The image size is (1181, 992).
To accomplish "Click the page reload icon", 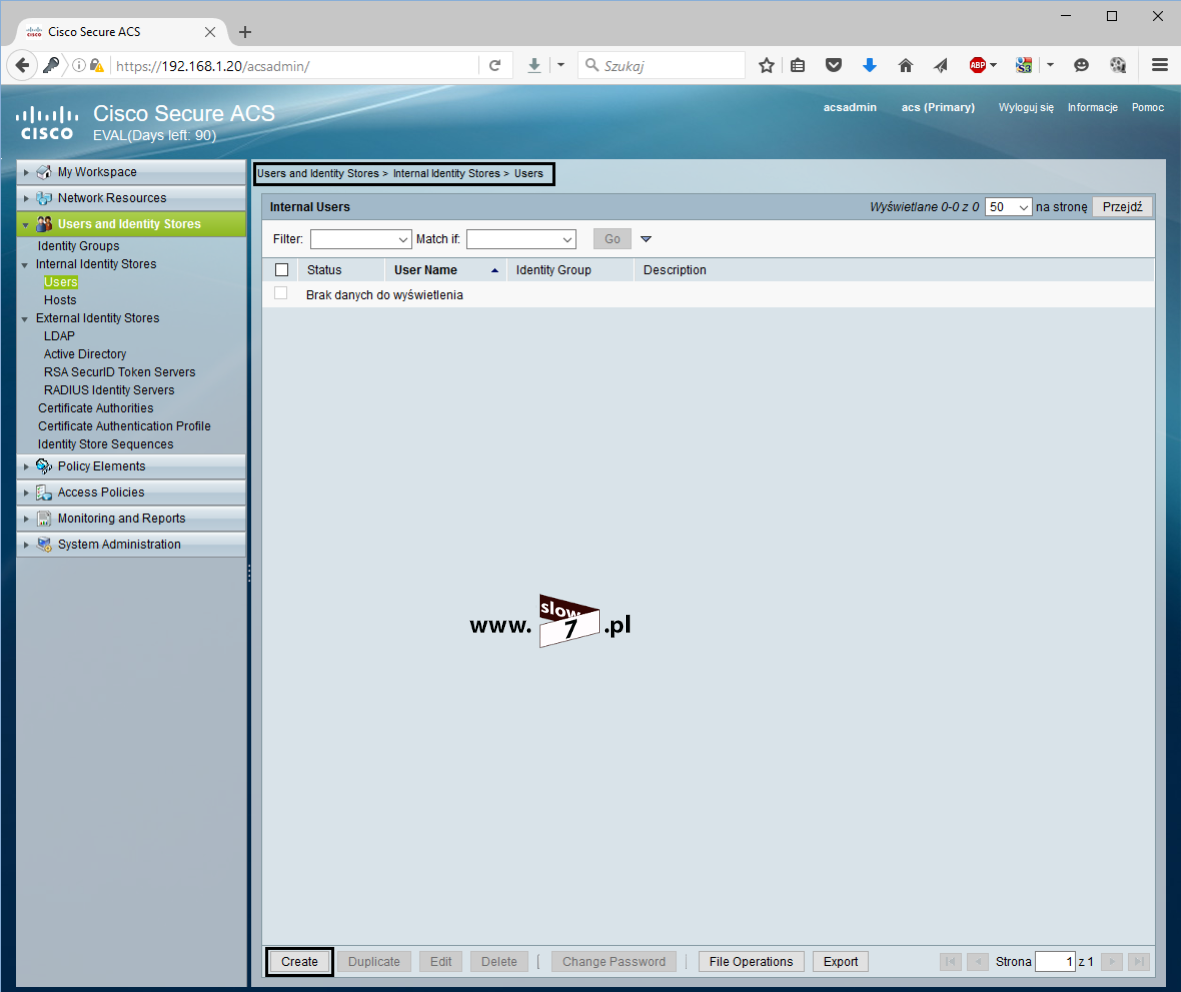I will pos(495,66).
